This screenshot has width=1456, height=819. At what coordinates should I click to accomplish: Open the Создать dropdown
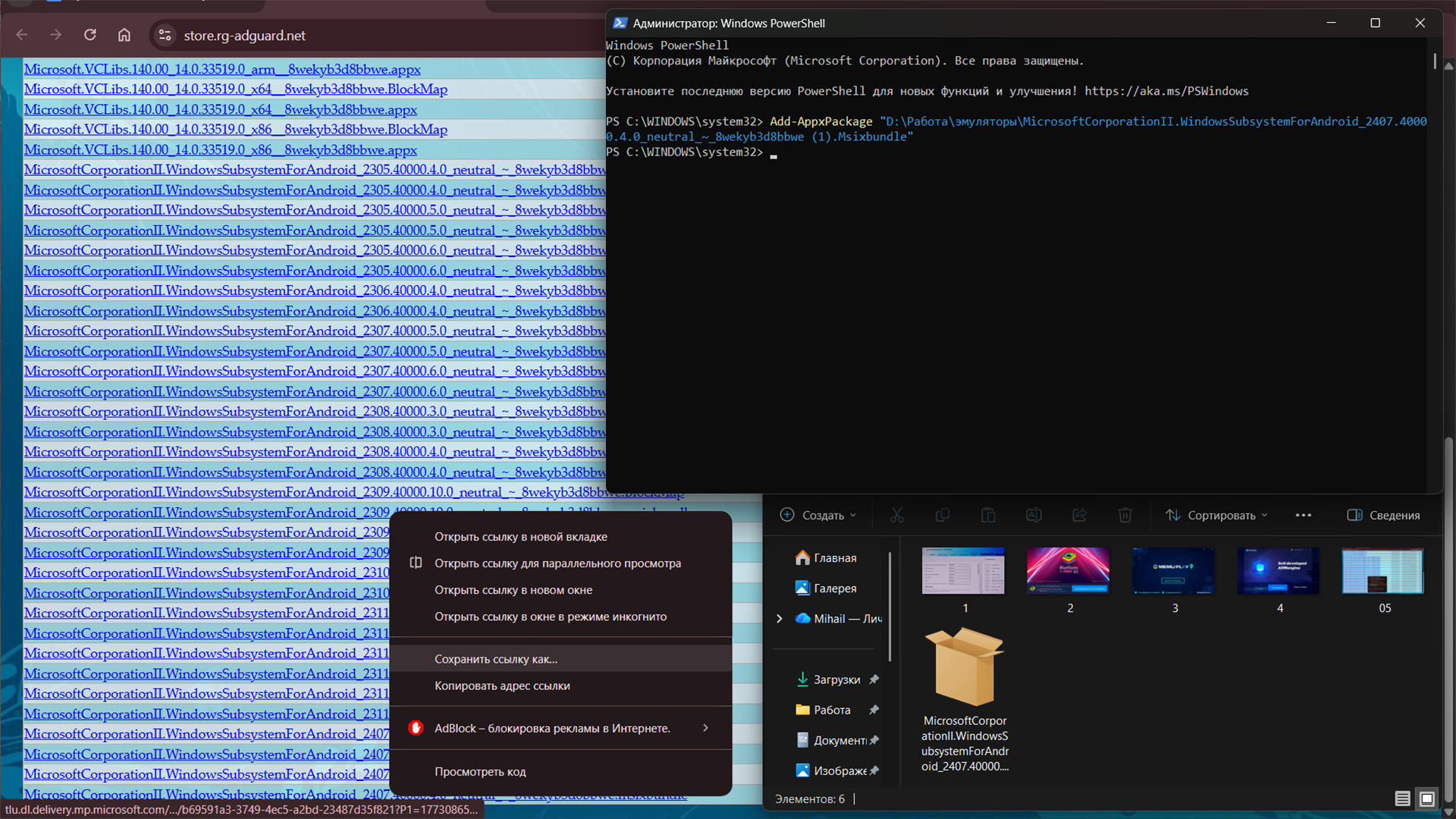pos(818,515)
